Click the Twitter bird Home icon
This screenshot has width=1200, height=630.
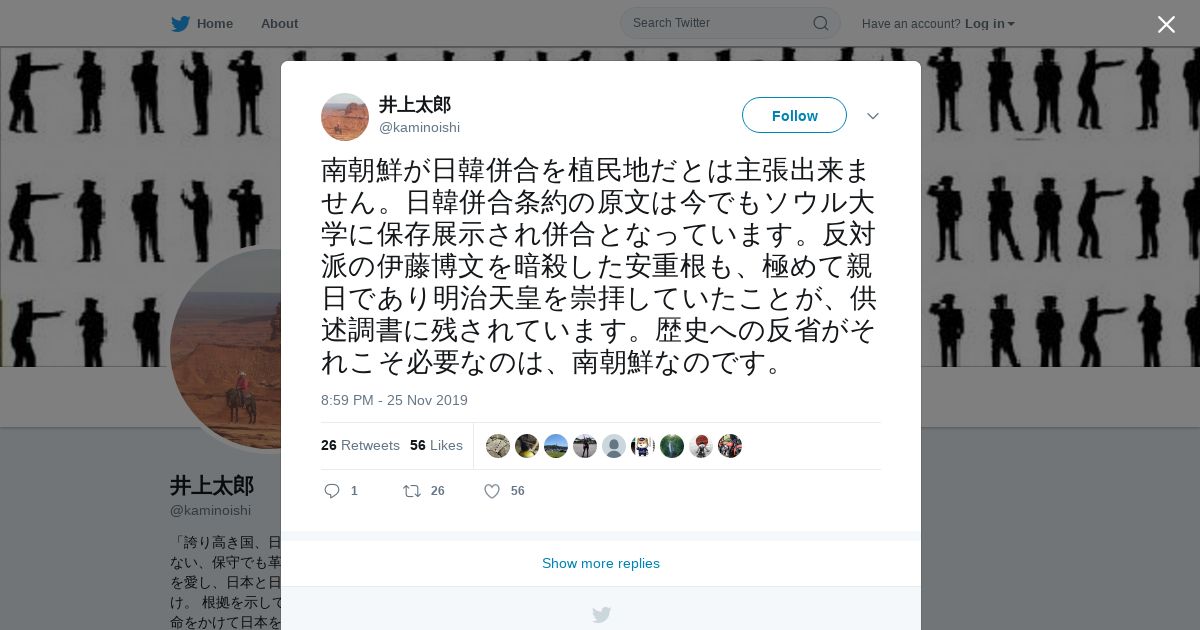180,24
